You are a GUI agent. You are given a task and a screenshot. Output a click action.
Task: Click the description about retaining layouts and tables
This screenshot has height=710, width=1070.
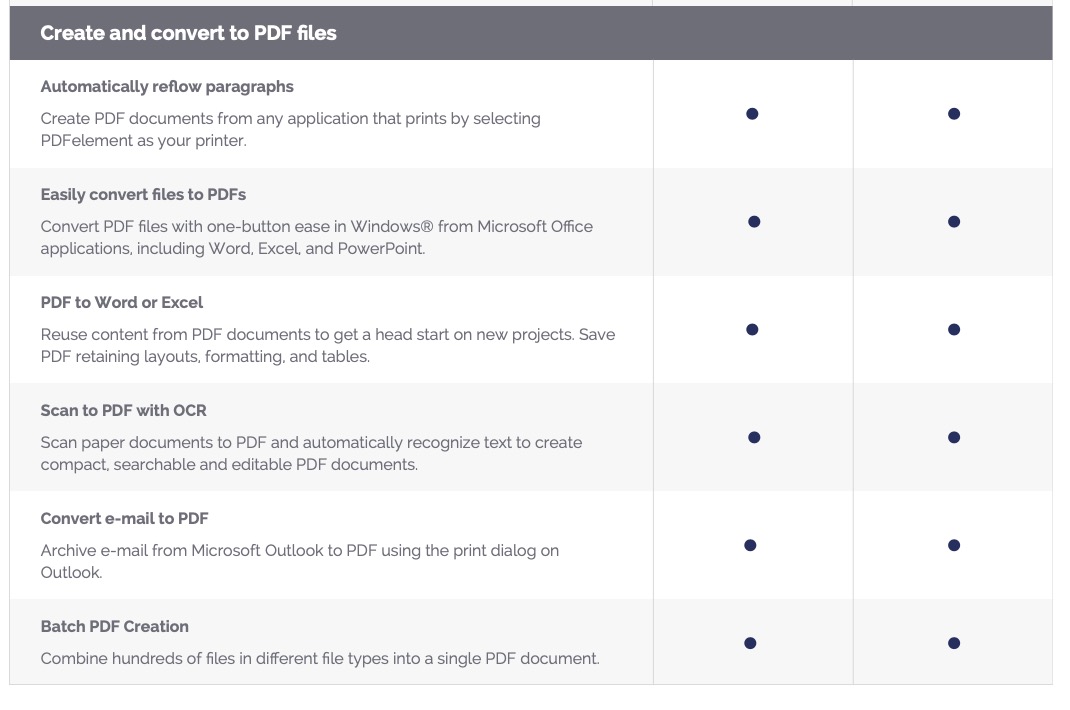coord(327,345)
